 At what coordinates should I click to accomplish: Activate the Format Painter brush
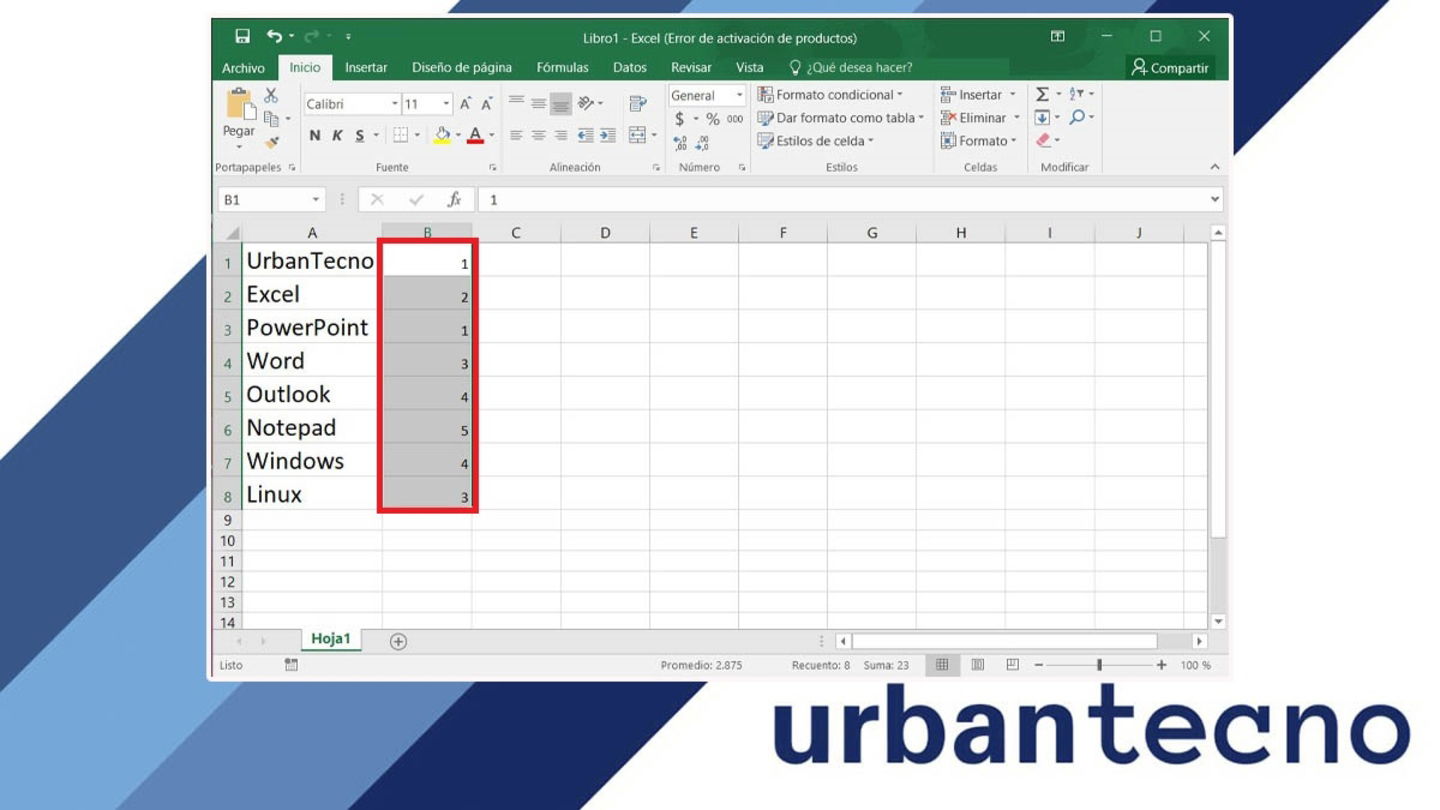pyautogui.click(x=271, y=141)
